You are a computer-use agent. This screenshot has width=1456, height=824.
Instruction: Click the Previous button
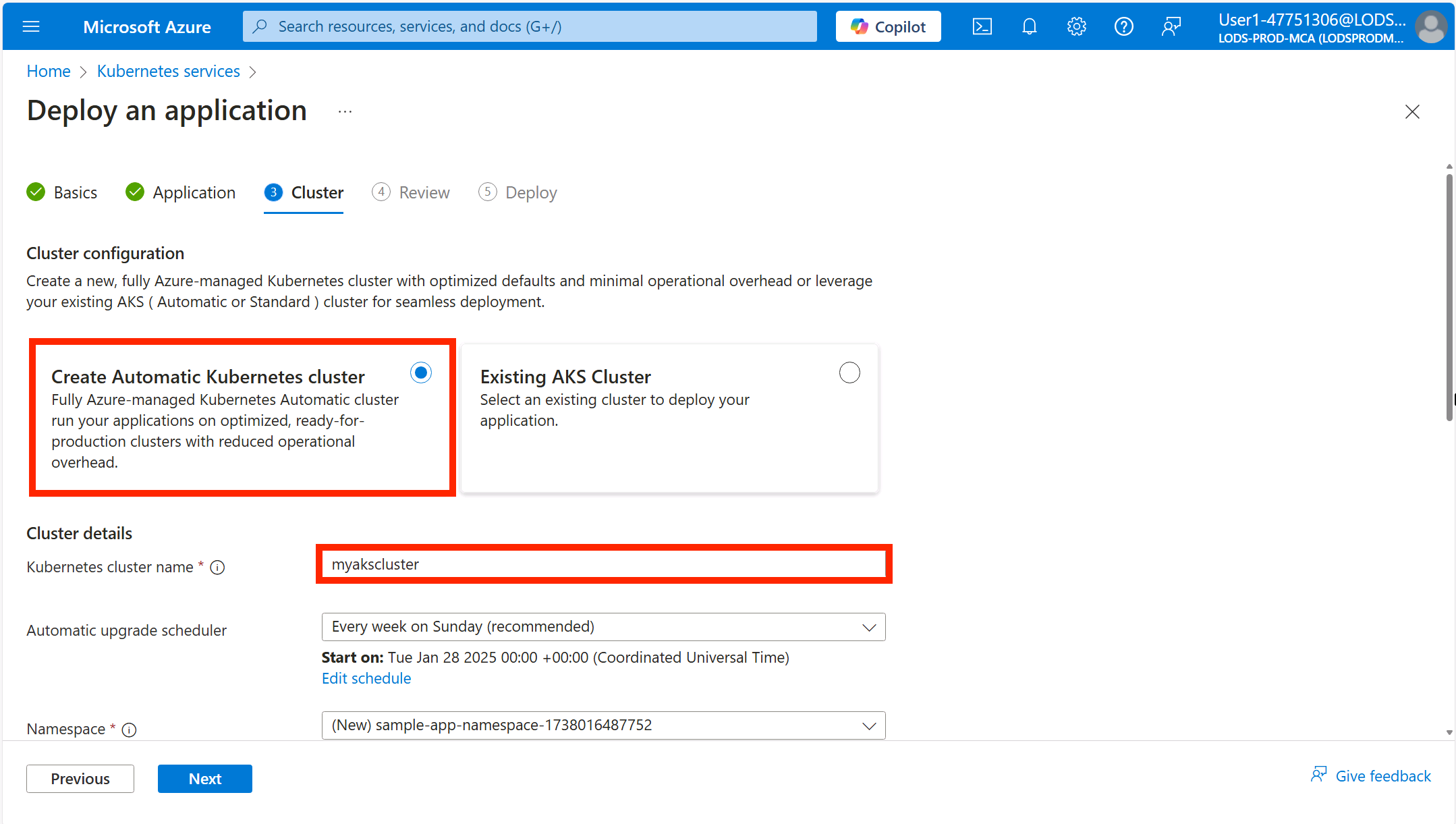80,779
